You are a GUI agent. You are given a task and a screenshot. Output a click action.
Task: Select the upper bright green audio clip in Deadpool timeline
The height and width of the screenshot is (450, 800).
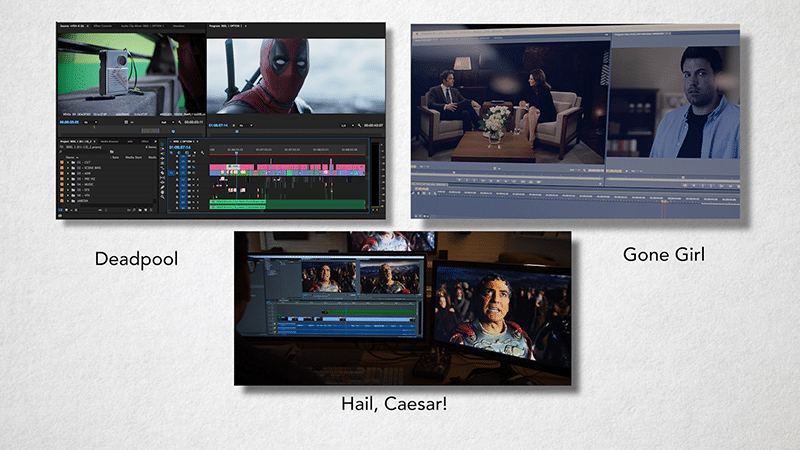(x=237, y=202)
